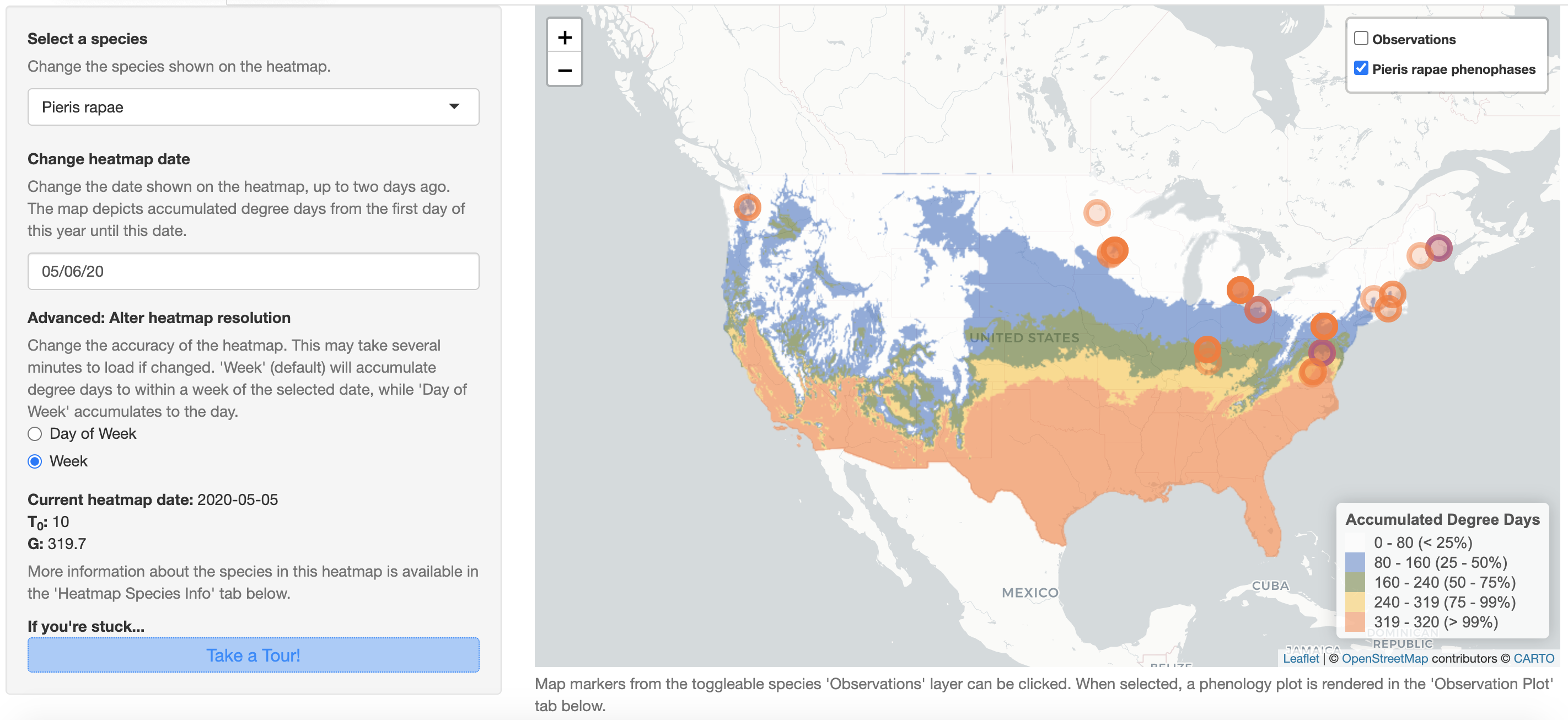Click the purple marker near Chesapeake Bay
This screenshot has height=720, width=1568.
[x=1322, y=352]
